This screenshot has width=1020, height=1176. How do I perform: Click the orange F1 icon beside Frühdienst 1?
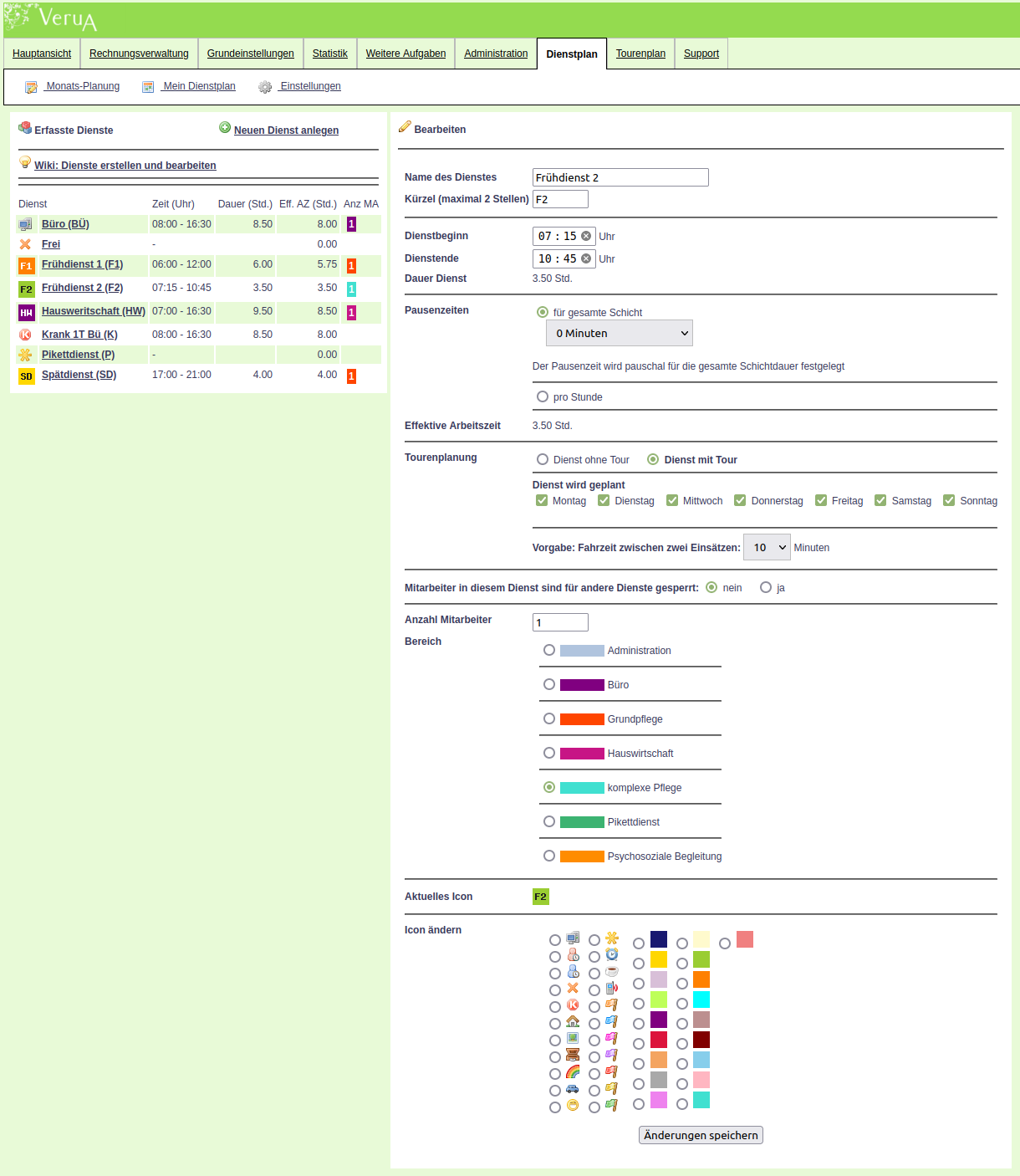[x=26, y=266]
